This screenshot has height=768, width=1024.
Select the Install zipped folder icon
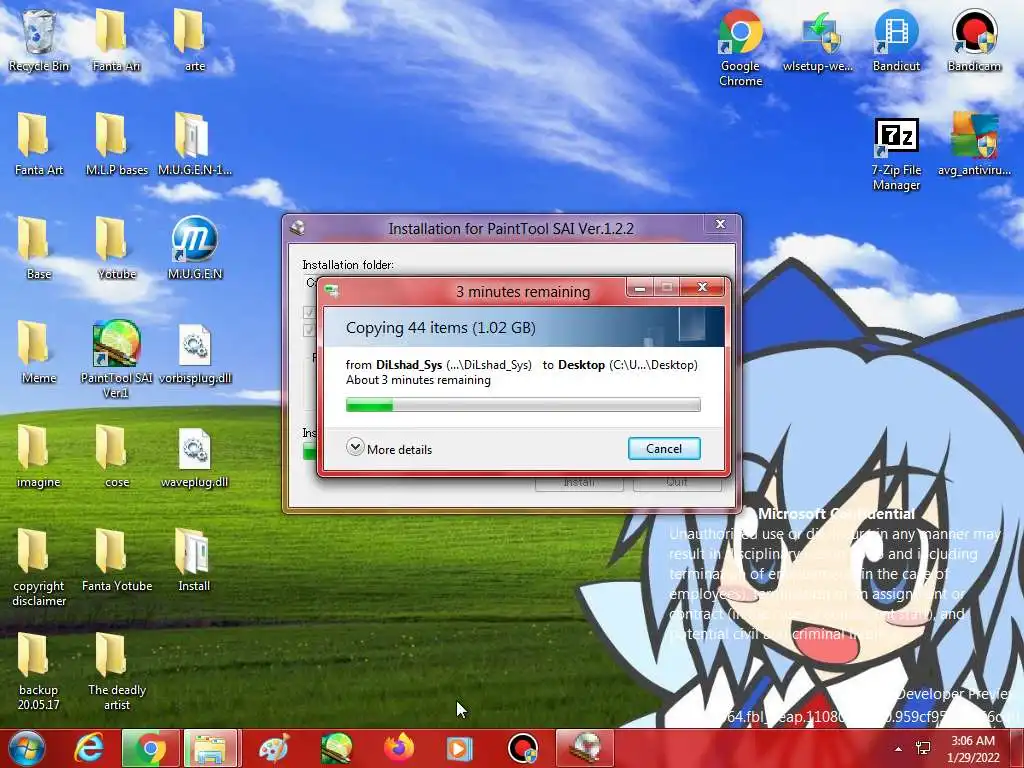(195, 560)
